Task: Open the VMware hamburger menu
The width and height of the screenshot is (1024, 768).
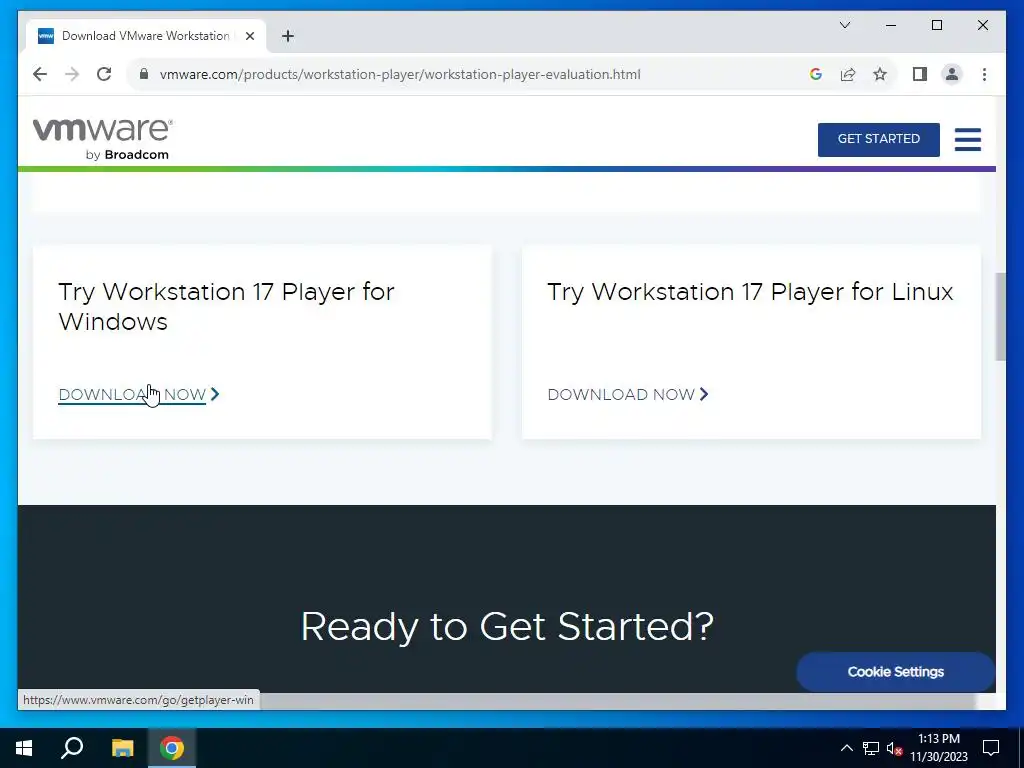Action: pos(968,139)
